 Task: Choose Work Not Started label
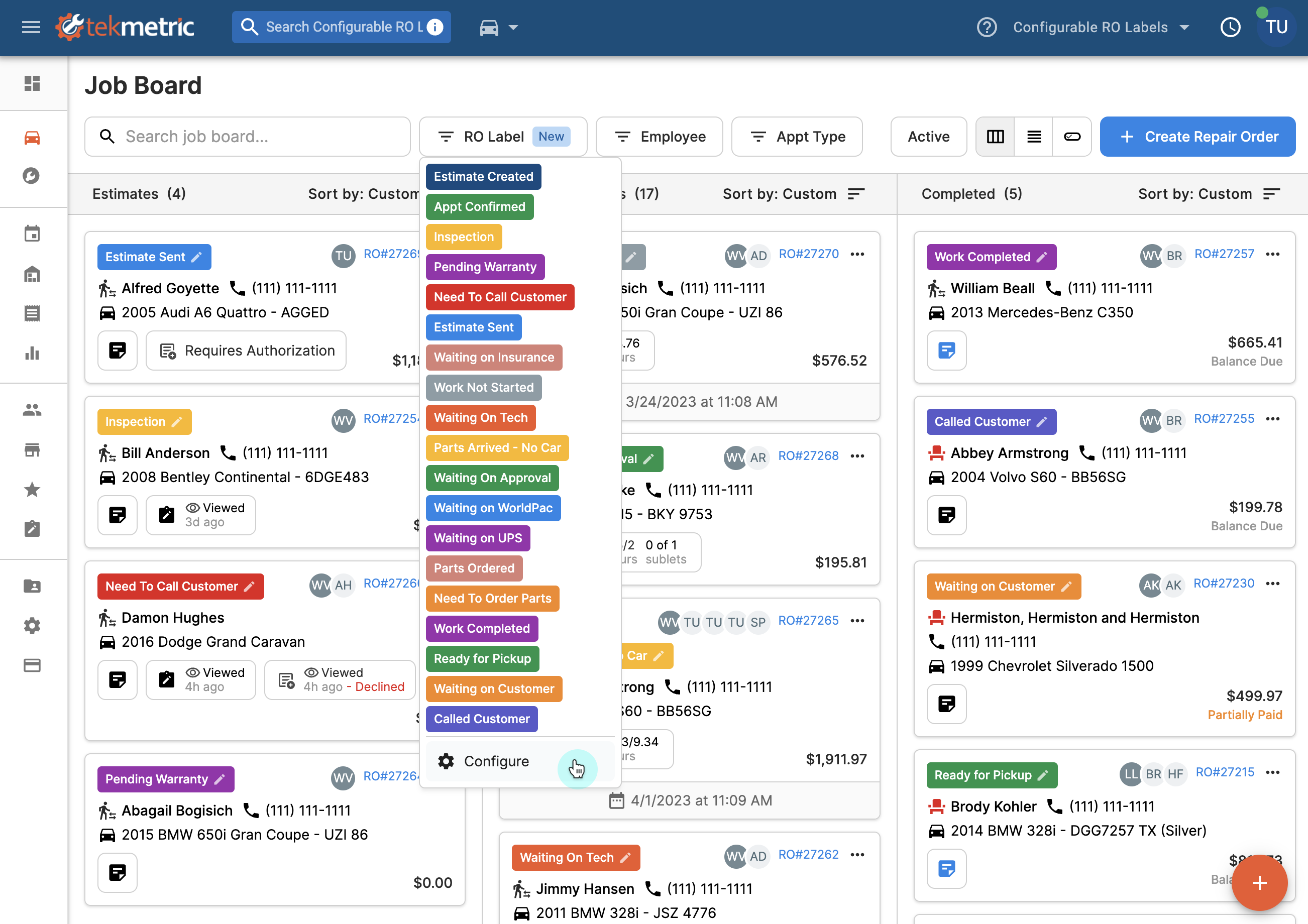pyautogui.click(x=484, y=388)
